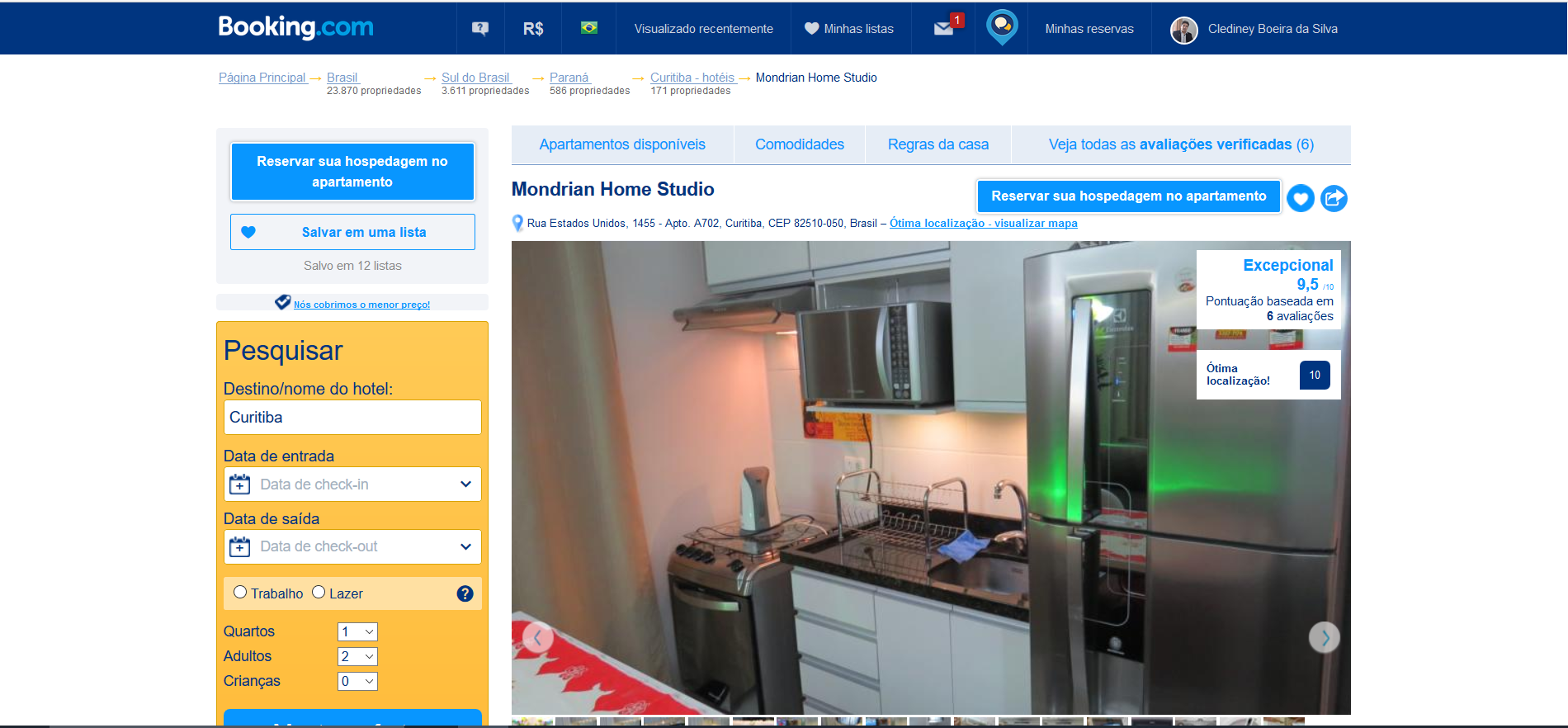The height and width of the screenshot is (728, 1568).
Task: Save property with round heart icon
Action: coord(1301,198)
